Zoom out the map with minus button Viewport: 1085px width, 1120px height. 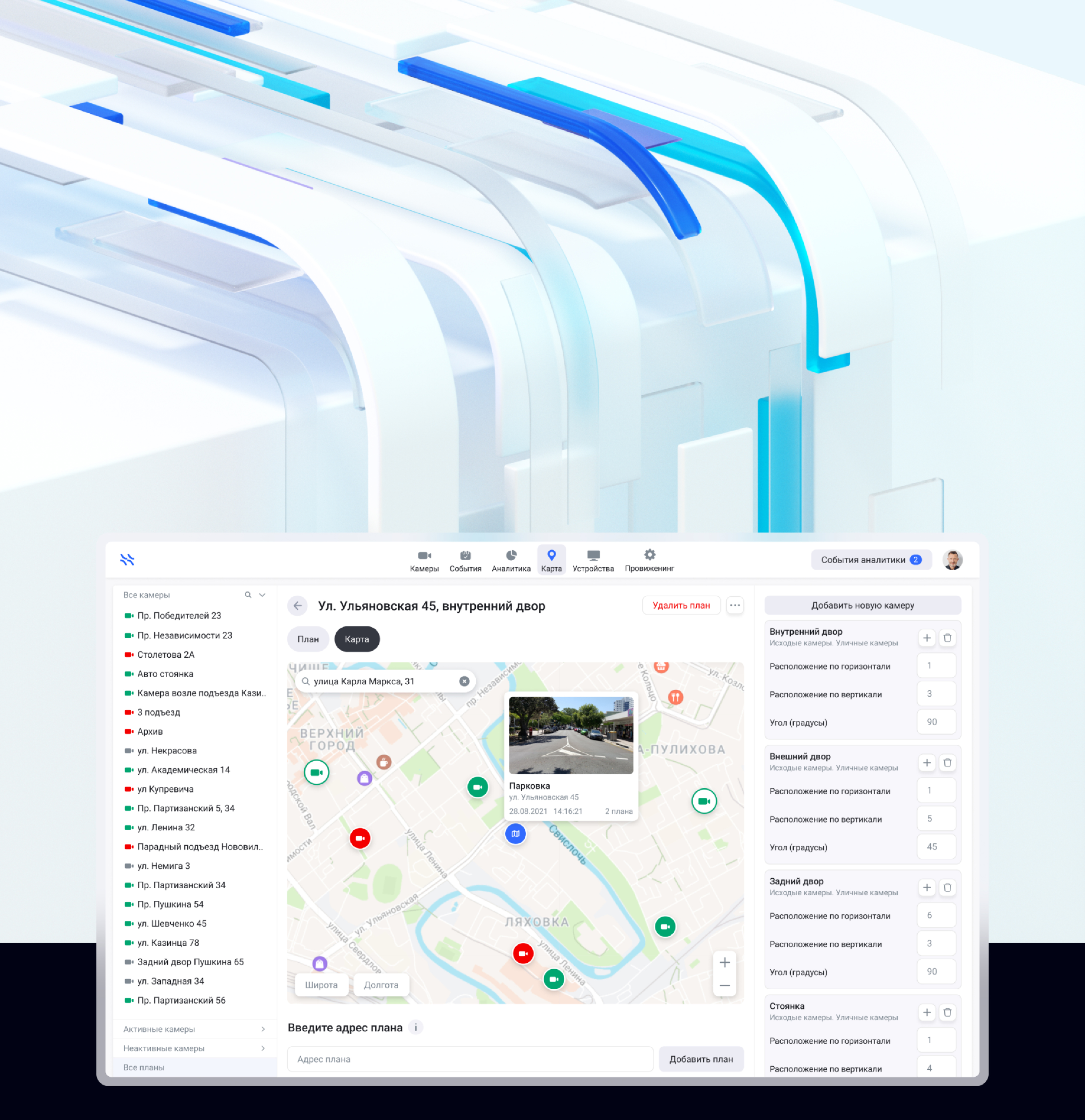click(x=725, y=986)
